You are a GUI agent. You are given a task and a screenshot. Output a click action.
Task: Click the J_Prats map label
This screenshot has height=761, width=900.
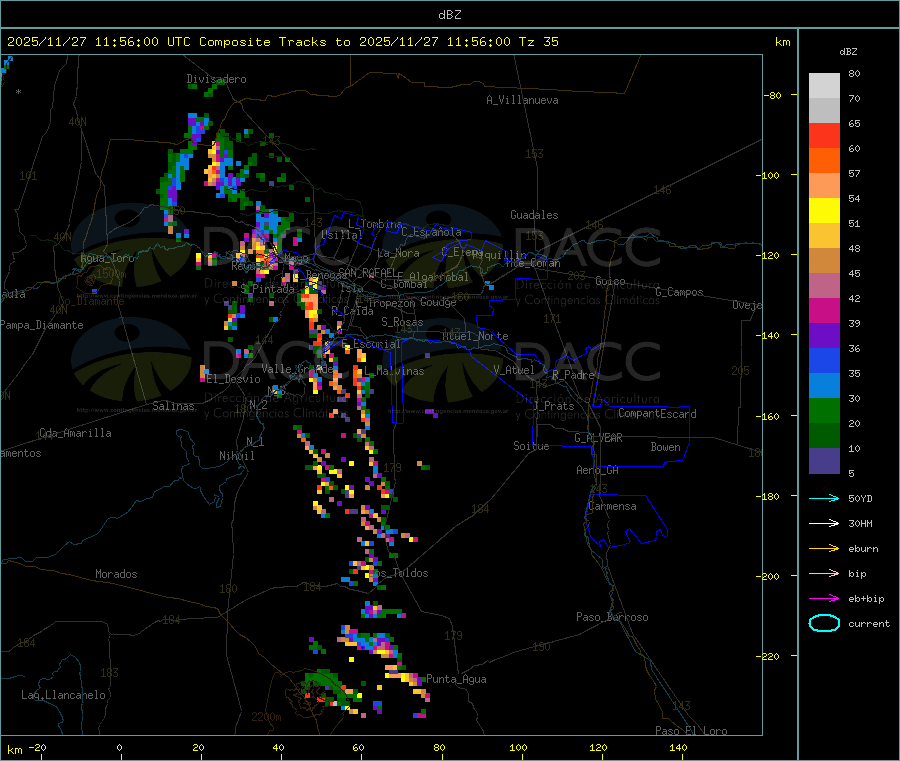tap(553, 406)
